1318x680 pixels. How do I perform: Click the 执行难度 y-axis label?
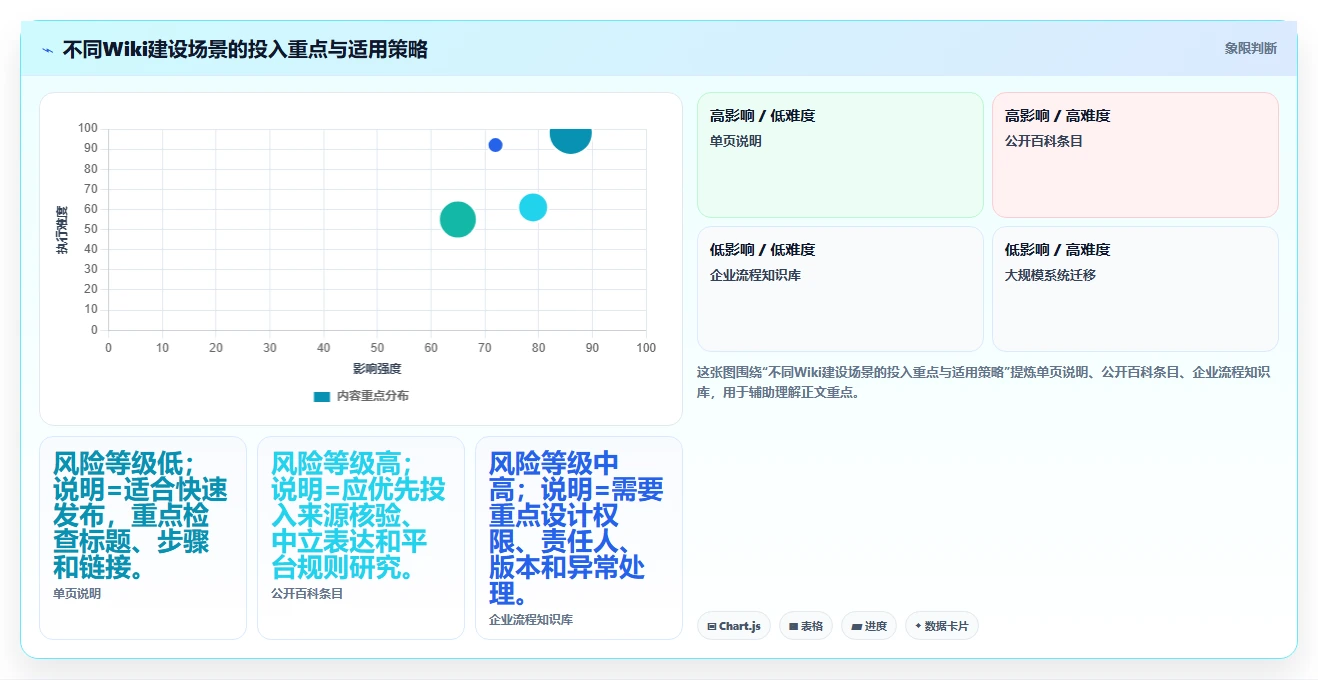(63, 229)
